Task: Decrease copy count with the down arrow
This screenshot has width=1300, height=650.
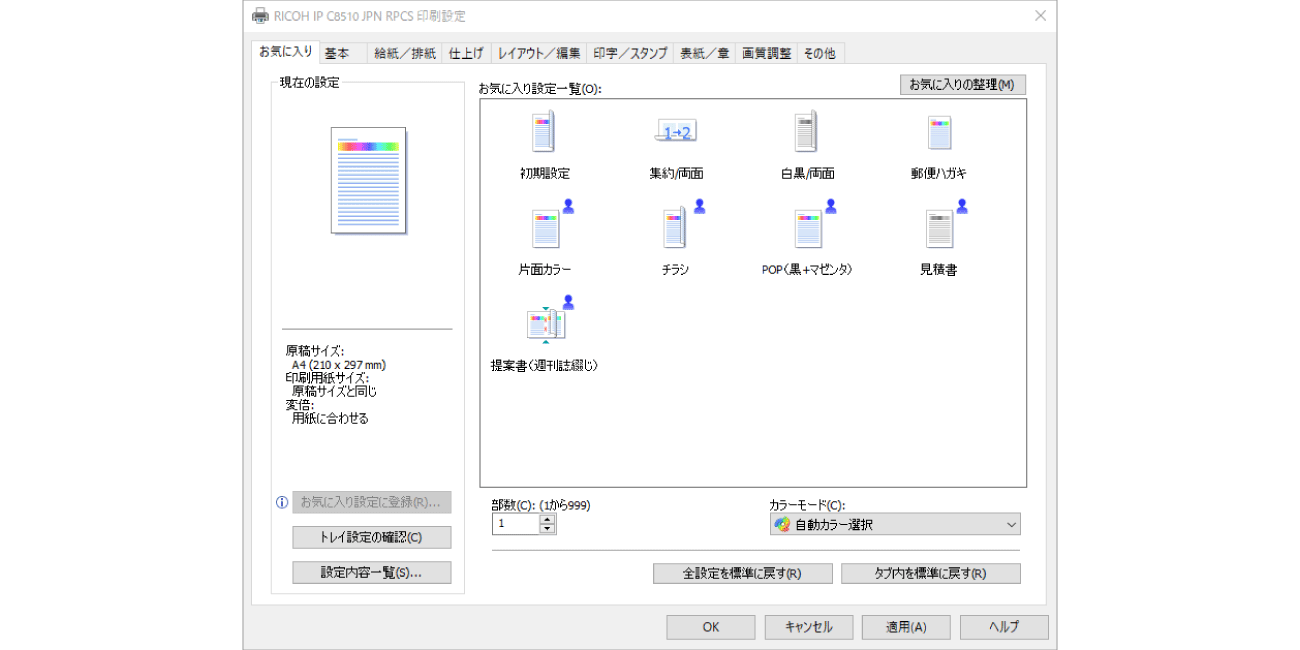Action: click(547, 530)
